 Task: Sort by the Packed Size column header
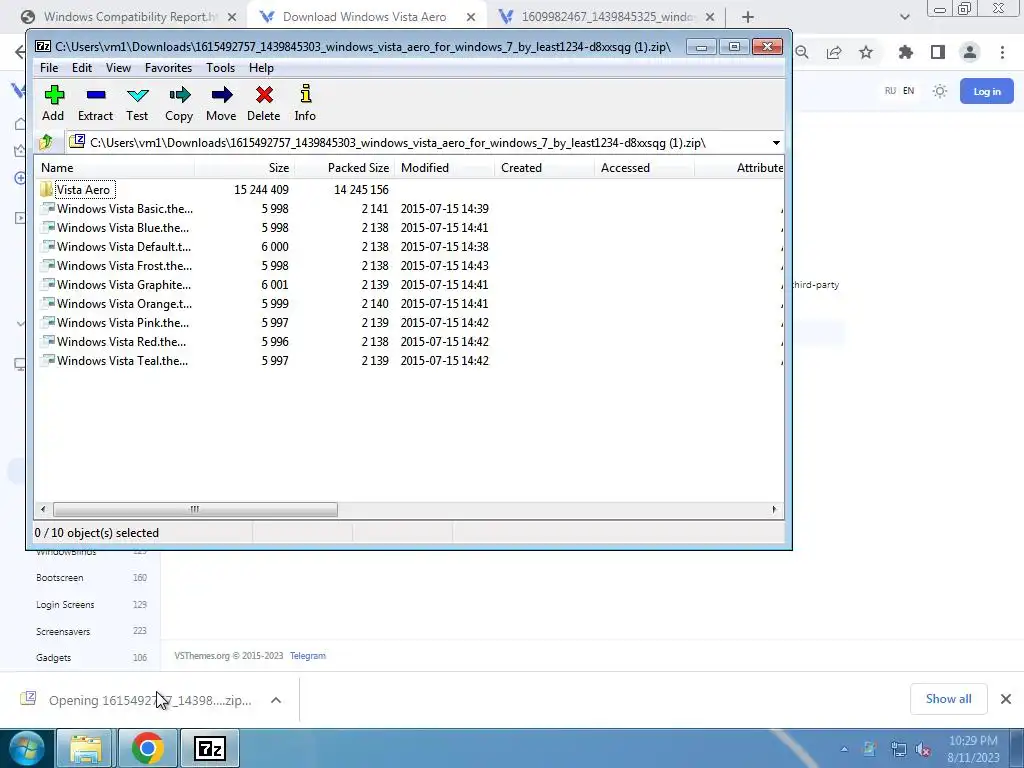[344, 168]
